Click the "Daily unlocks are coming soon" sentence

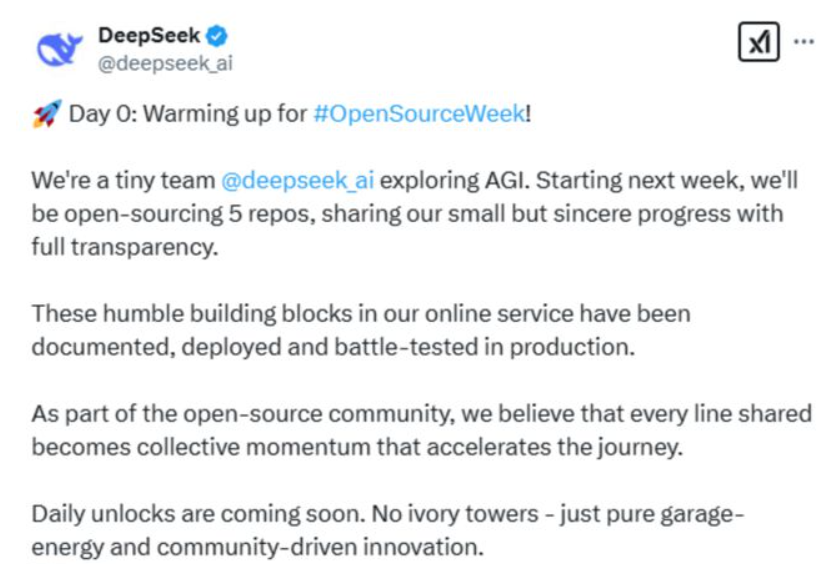198,514
